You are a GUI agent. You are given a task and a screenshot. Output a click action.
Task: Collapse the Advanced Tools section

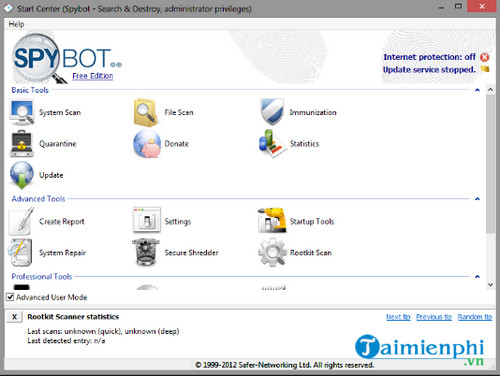pyautogui.click(x=477, y=199)
